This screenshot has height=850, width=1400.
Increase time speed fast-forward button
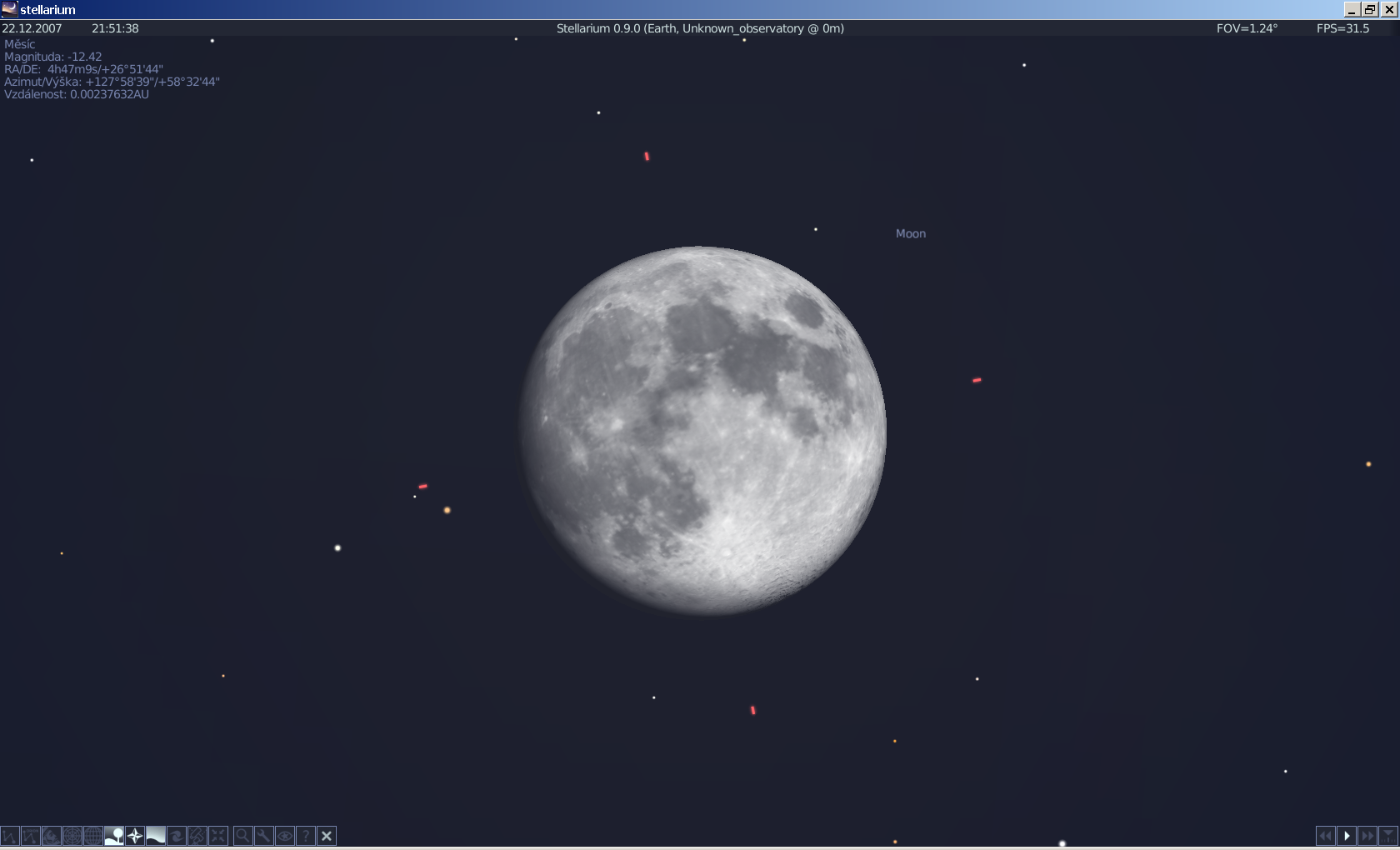pos(1367,836)
